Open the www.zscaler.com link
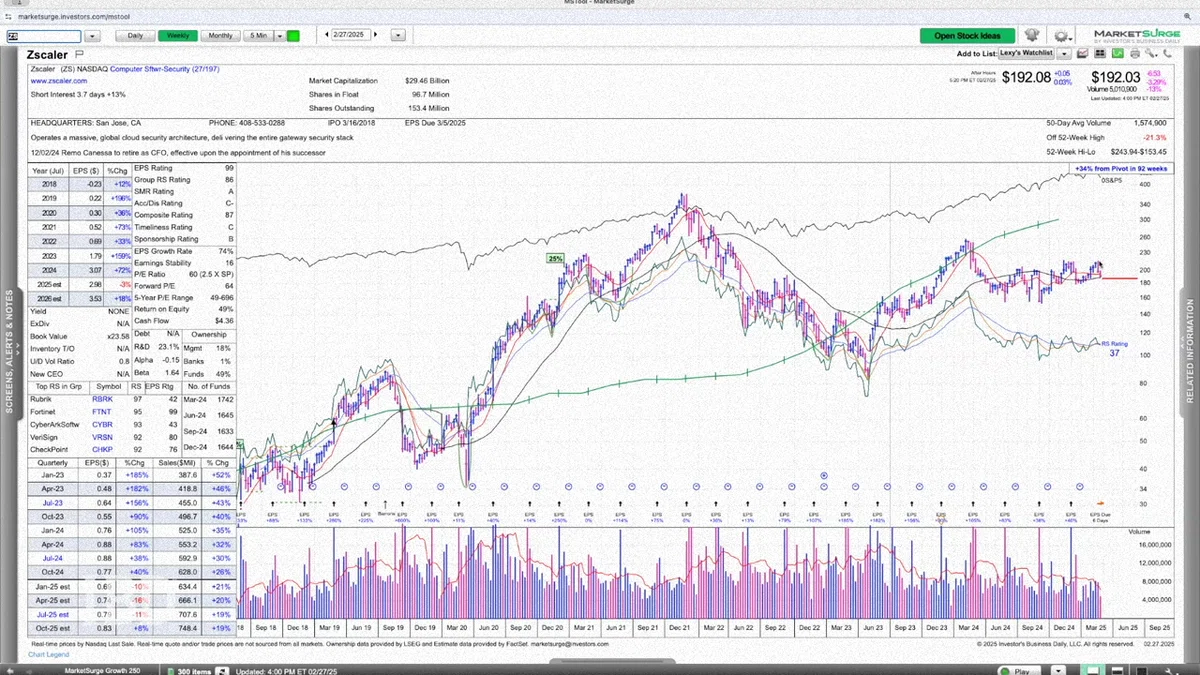 (x=59, y=81)
